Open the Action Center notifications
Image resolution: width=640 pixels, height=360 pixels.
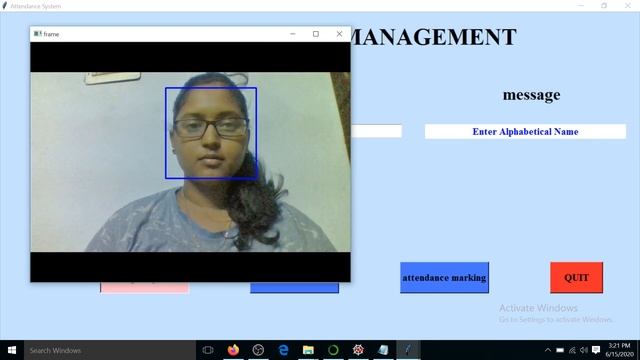[596, 350]
